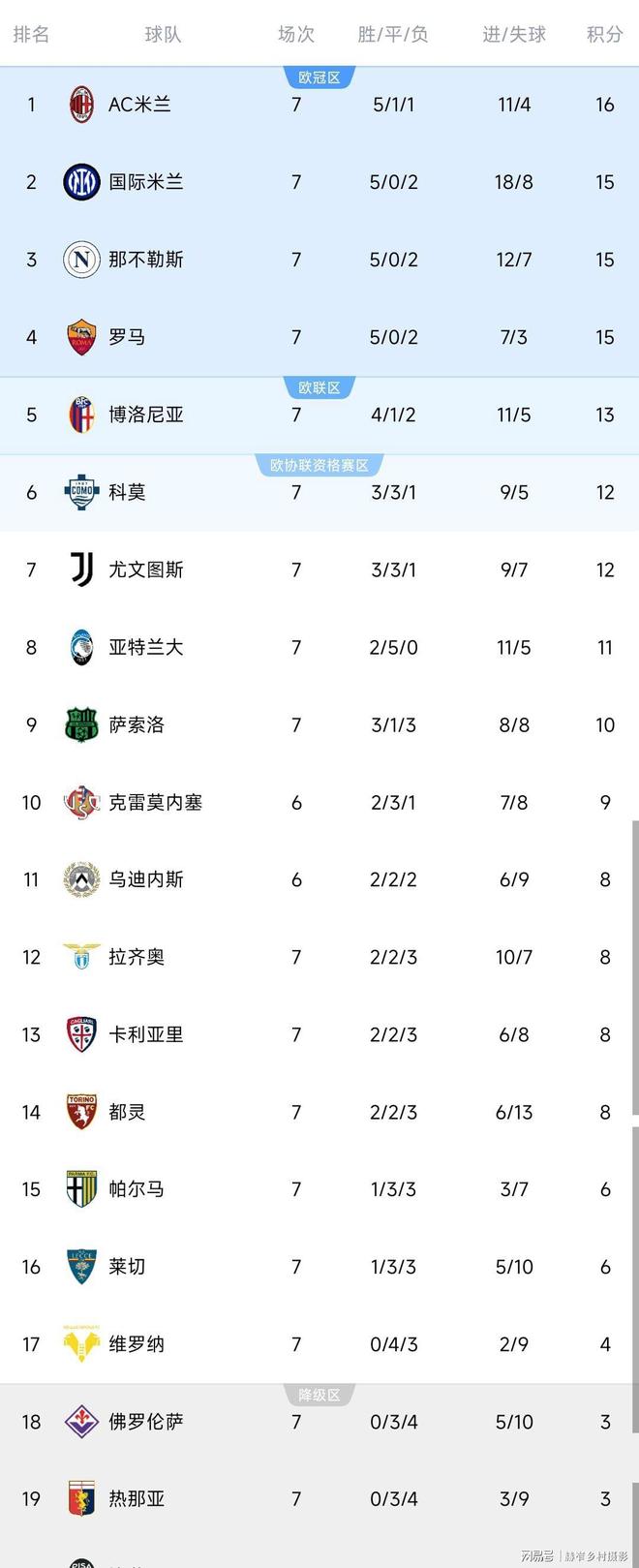Click the 国际米兰 badge
Image resolution: width=639 pixels, height=1568 pixels.
click(80, 182)
